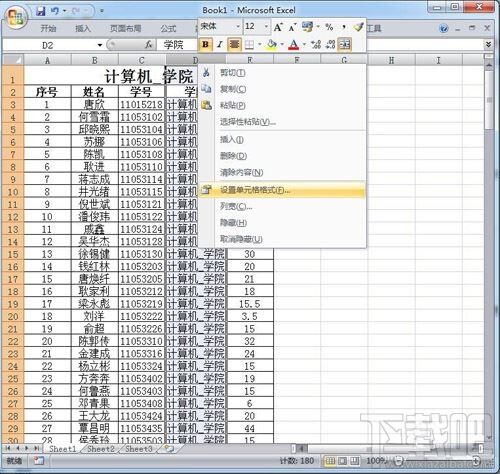Expand the Name Box dropdown arrow
This screenshot has height=474, width=500.
click(100, 45)
